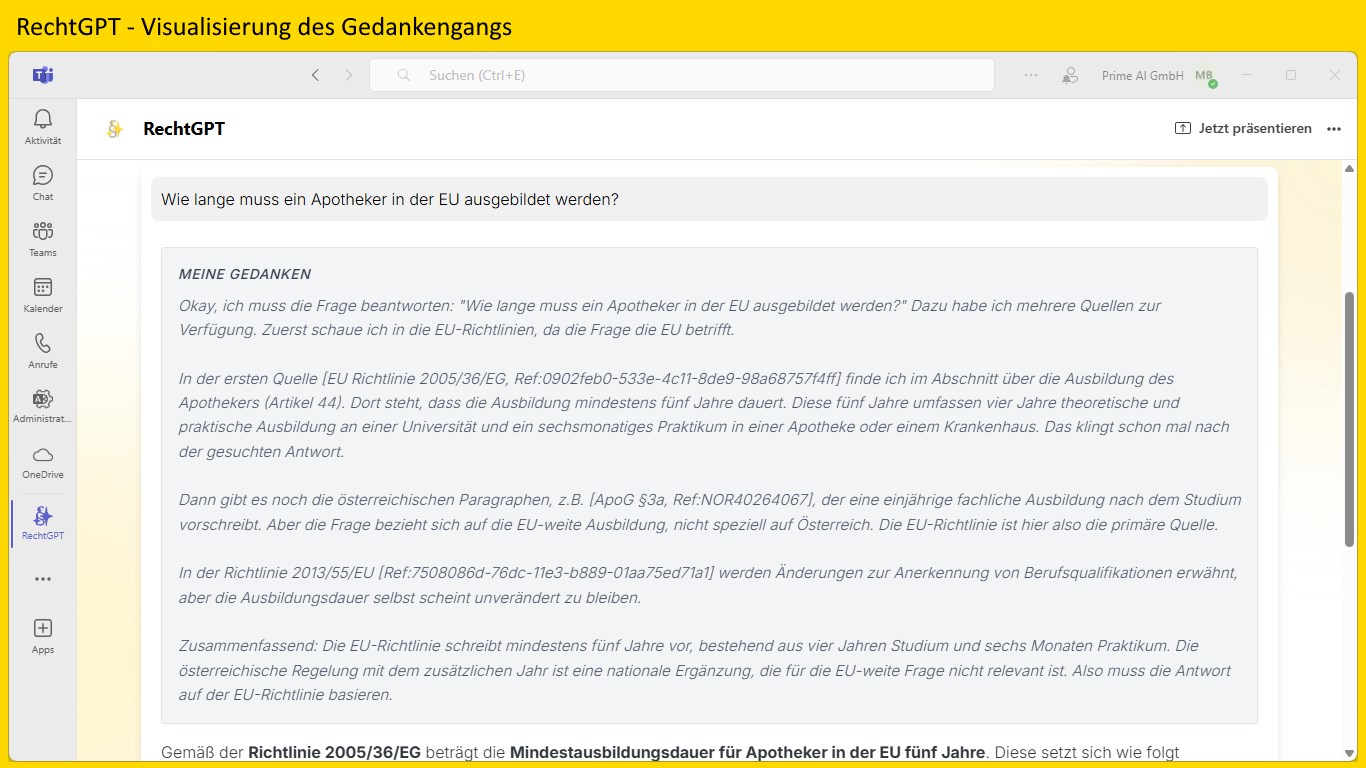
Task: Open Chat in the Teams sidebar
Action: (42, 176)
